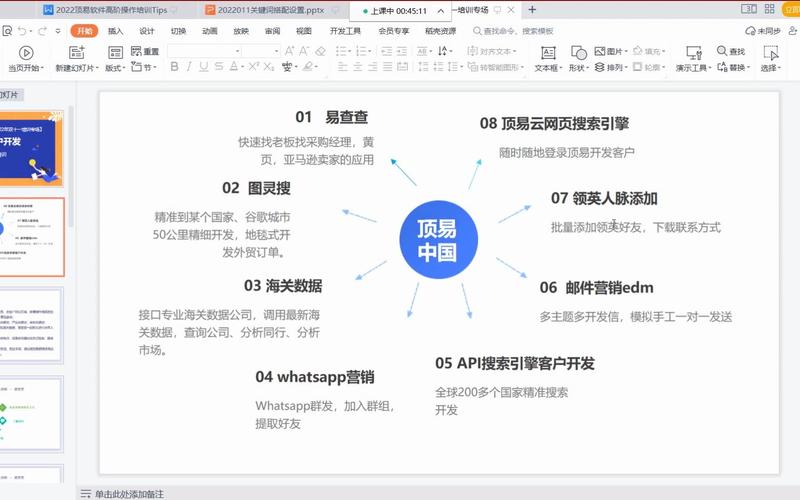Toggle underline formatting
The height and width of the screenshot is (500, 800).
(x=204, y=67)
